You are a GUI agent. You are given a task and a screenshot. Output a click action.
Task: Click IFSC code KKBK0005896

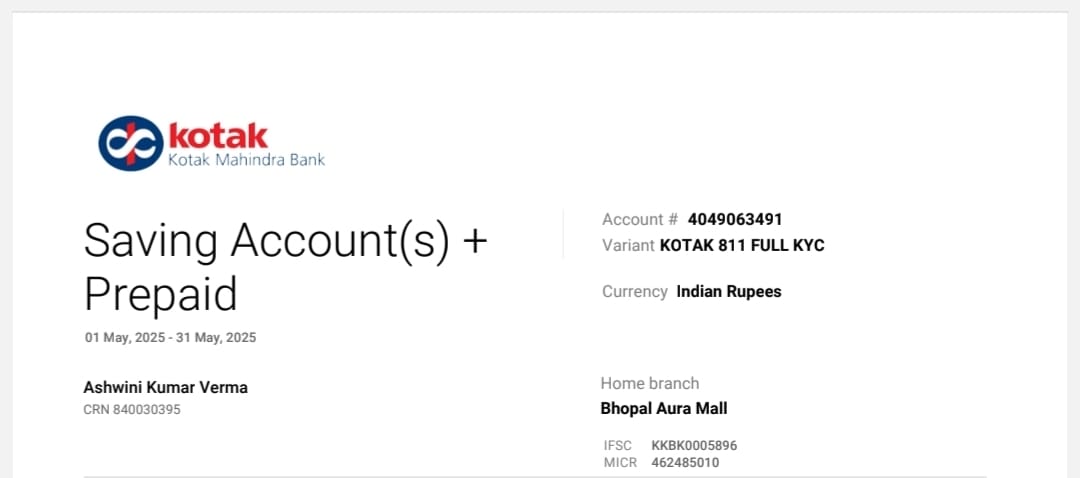click(694, 445)
